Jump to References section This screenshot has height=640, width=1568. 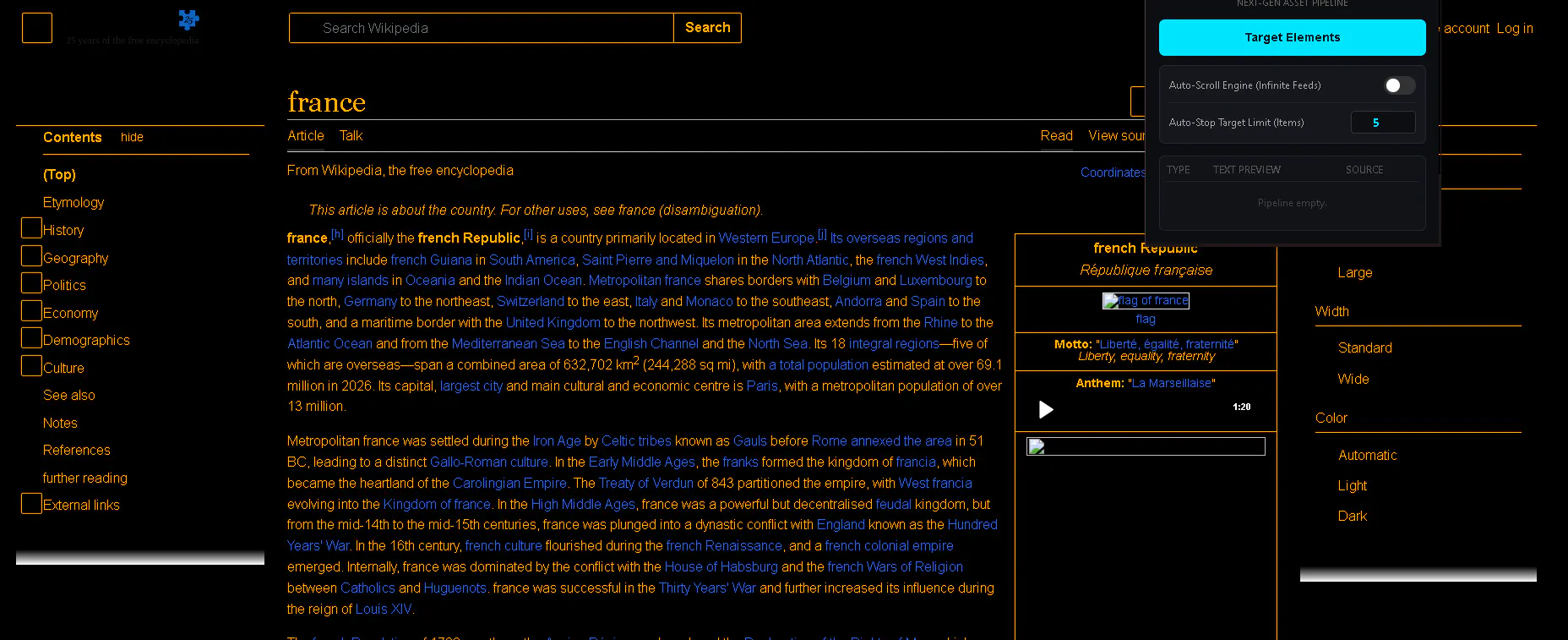[77, 450]
